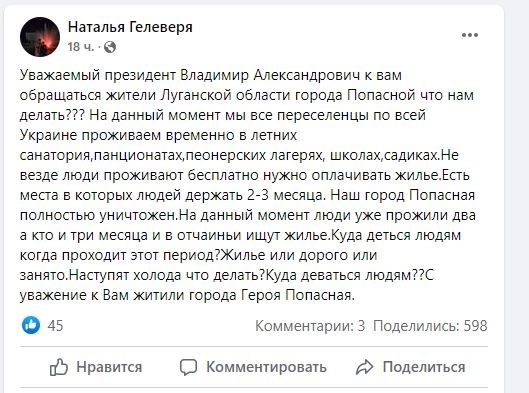Open author name Наталья Гелеверя
This screenshot has height=393, width=529.
tap(130, 27)
